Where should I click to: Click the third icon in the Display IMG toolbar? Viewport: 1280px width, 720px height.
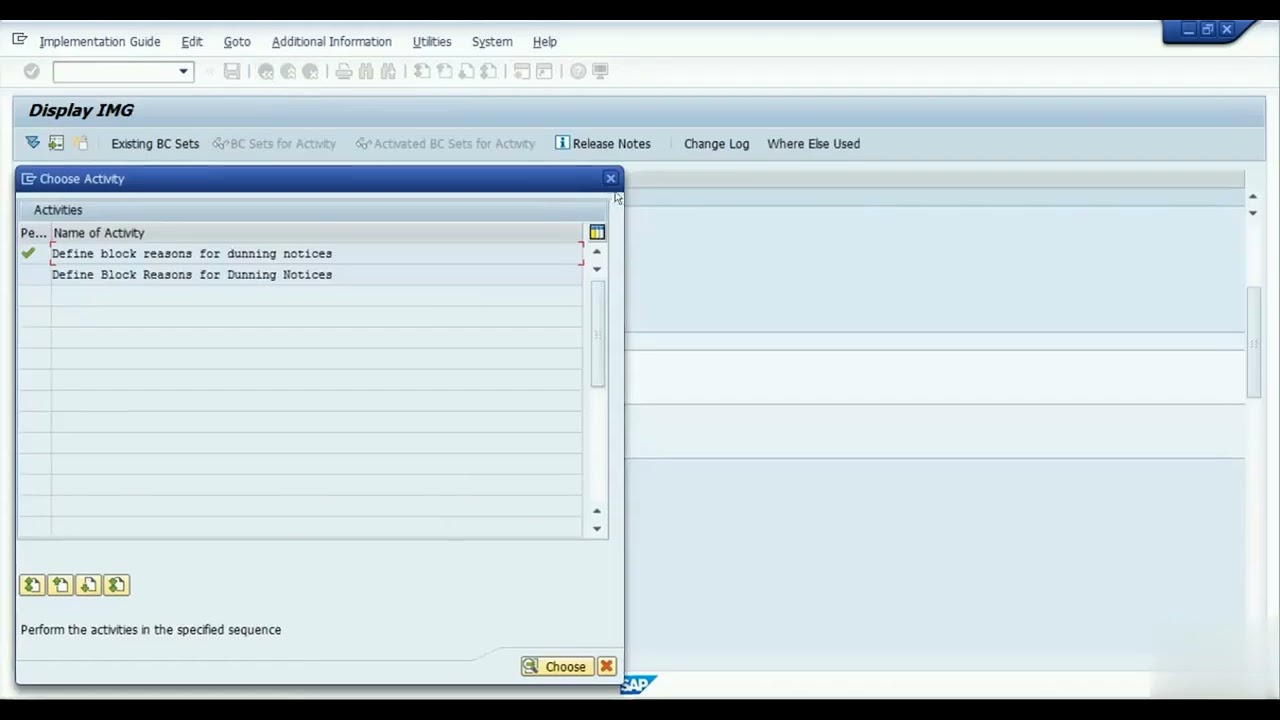(x=81, y=143)
